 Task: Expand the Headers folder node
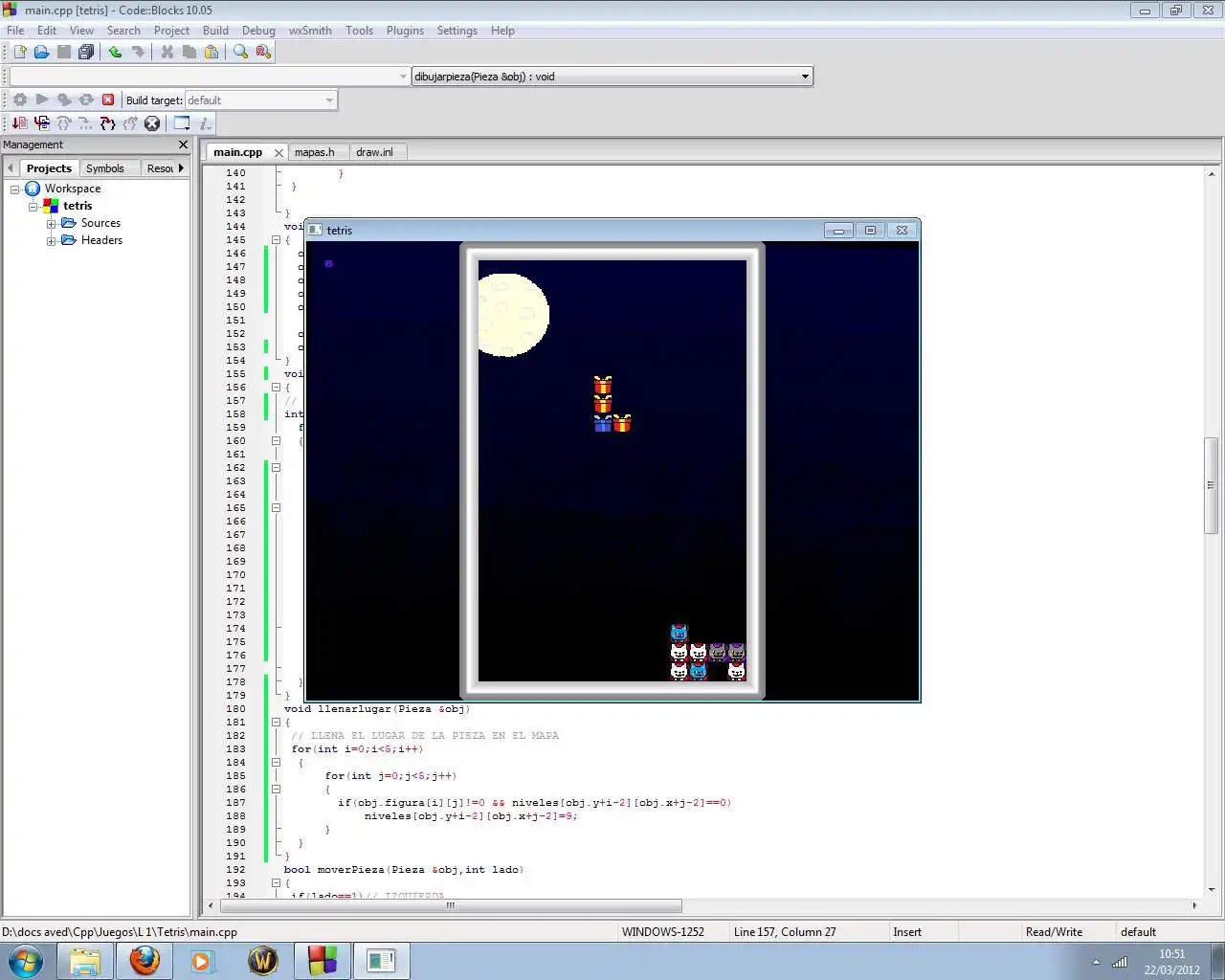tap(52, 240)
